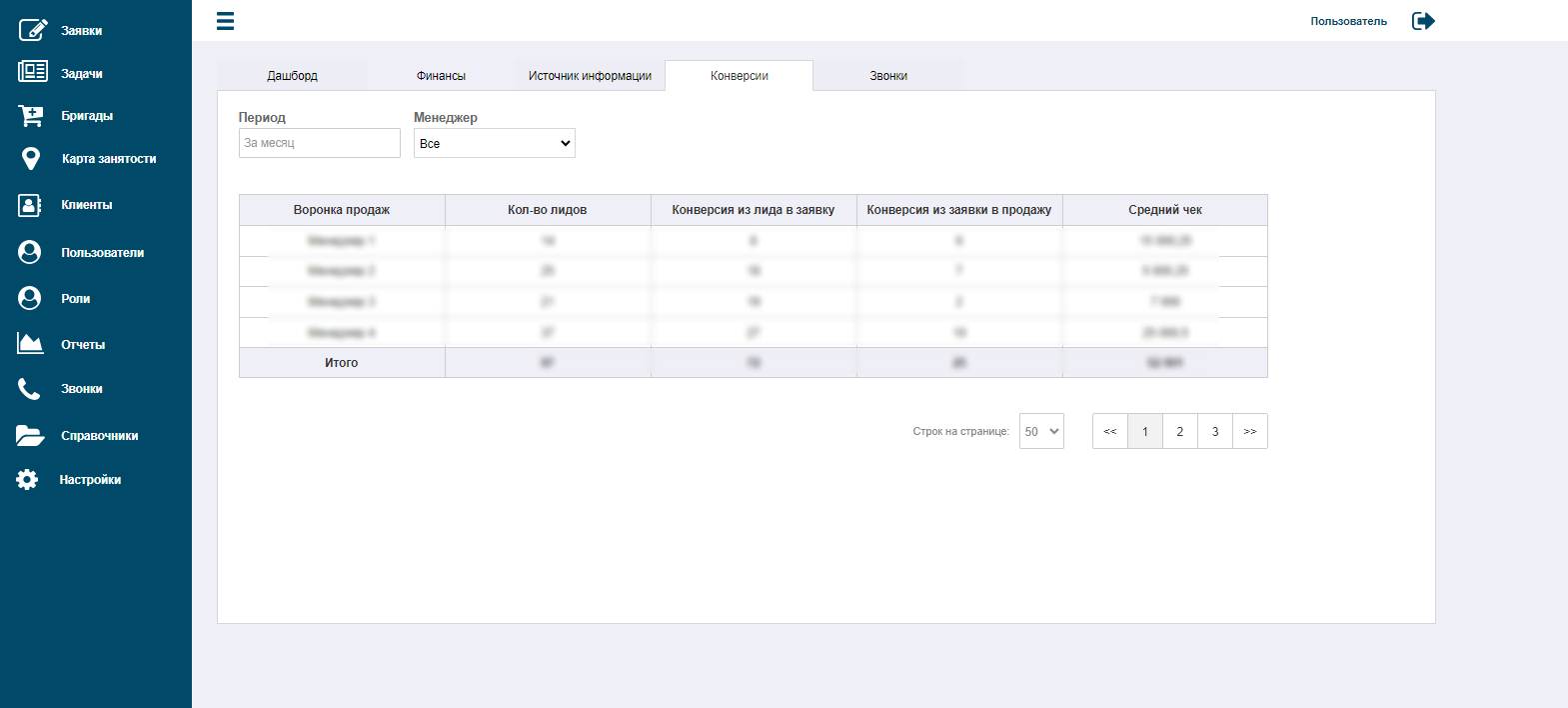Go to pagination page 3
This screenshot has height=708, width=1568.
click(1215, 431)
